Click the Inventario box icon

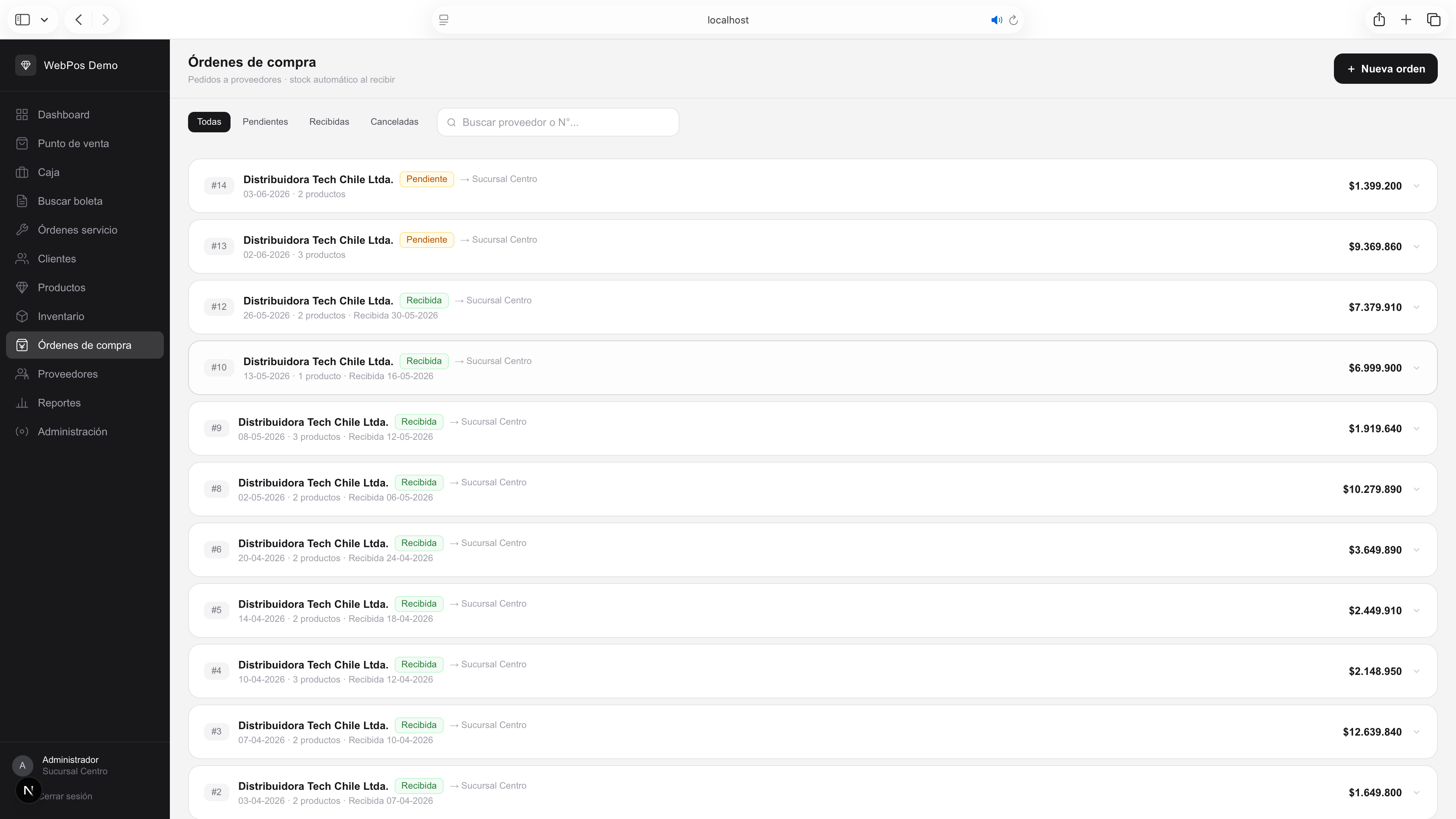[22, 317]
